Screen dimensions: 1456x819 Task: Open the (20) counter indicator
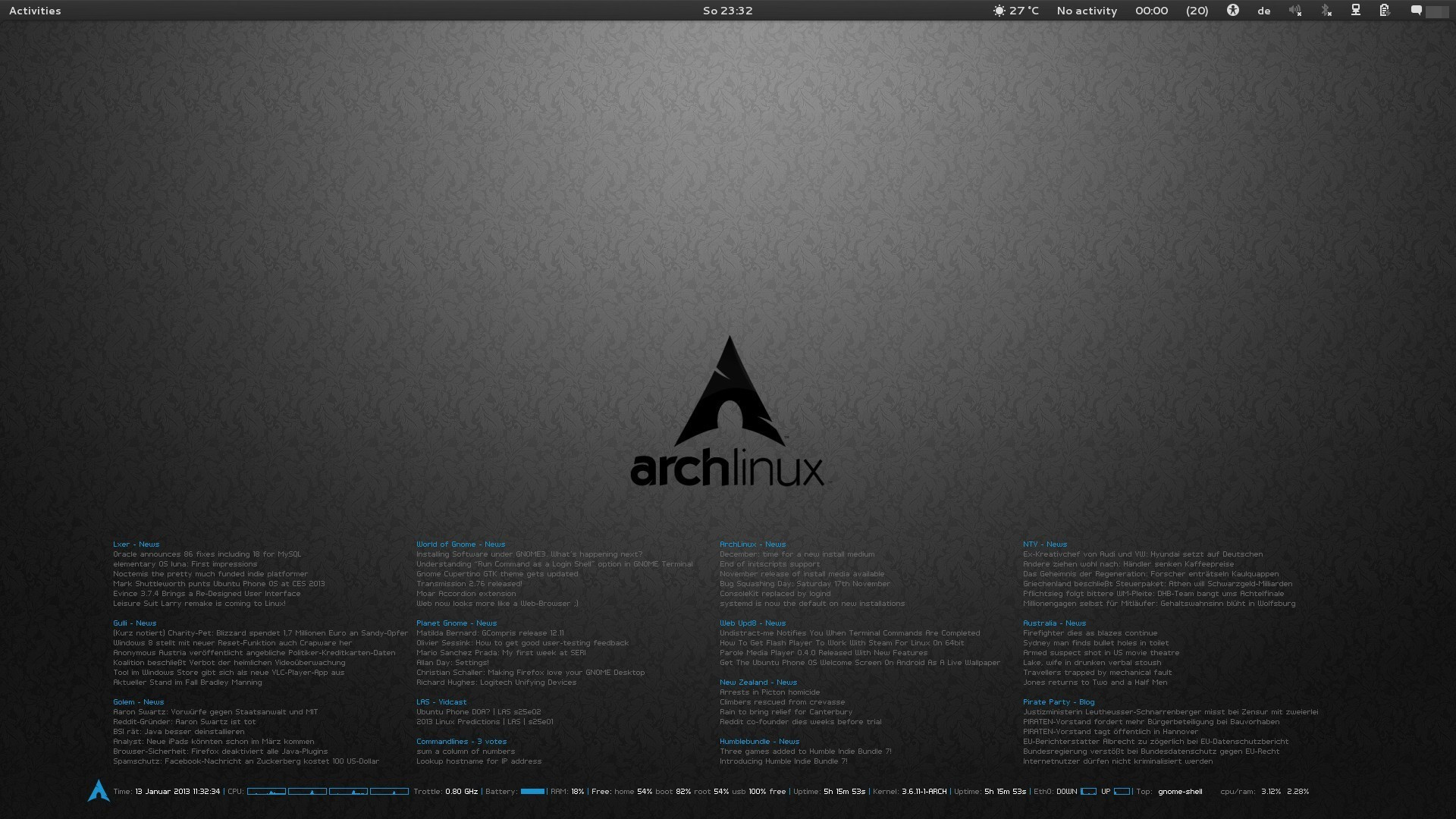tap(1197, 11)
